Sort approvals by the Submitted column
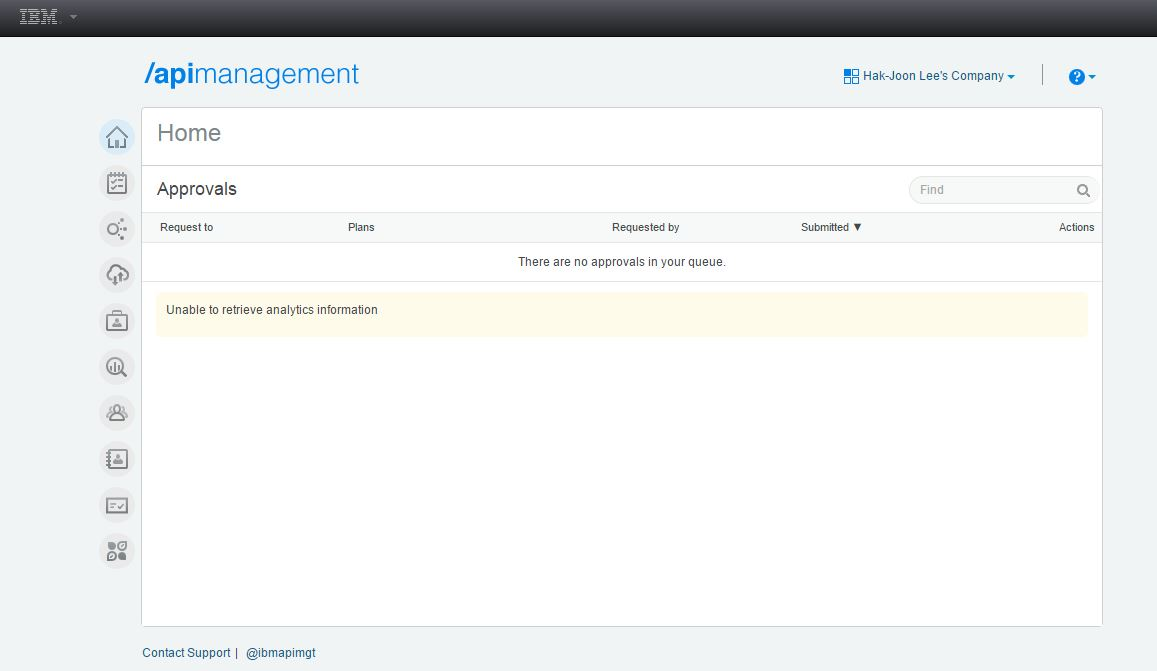 pyautogui.click(x=831, y=227)
